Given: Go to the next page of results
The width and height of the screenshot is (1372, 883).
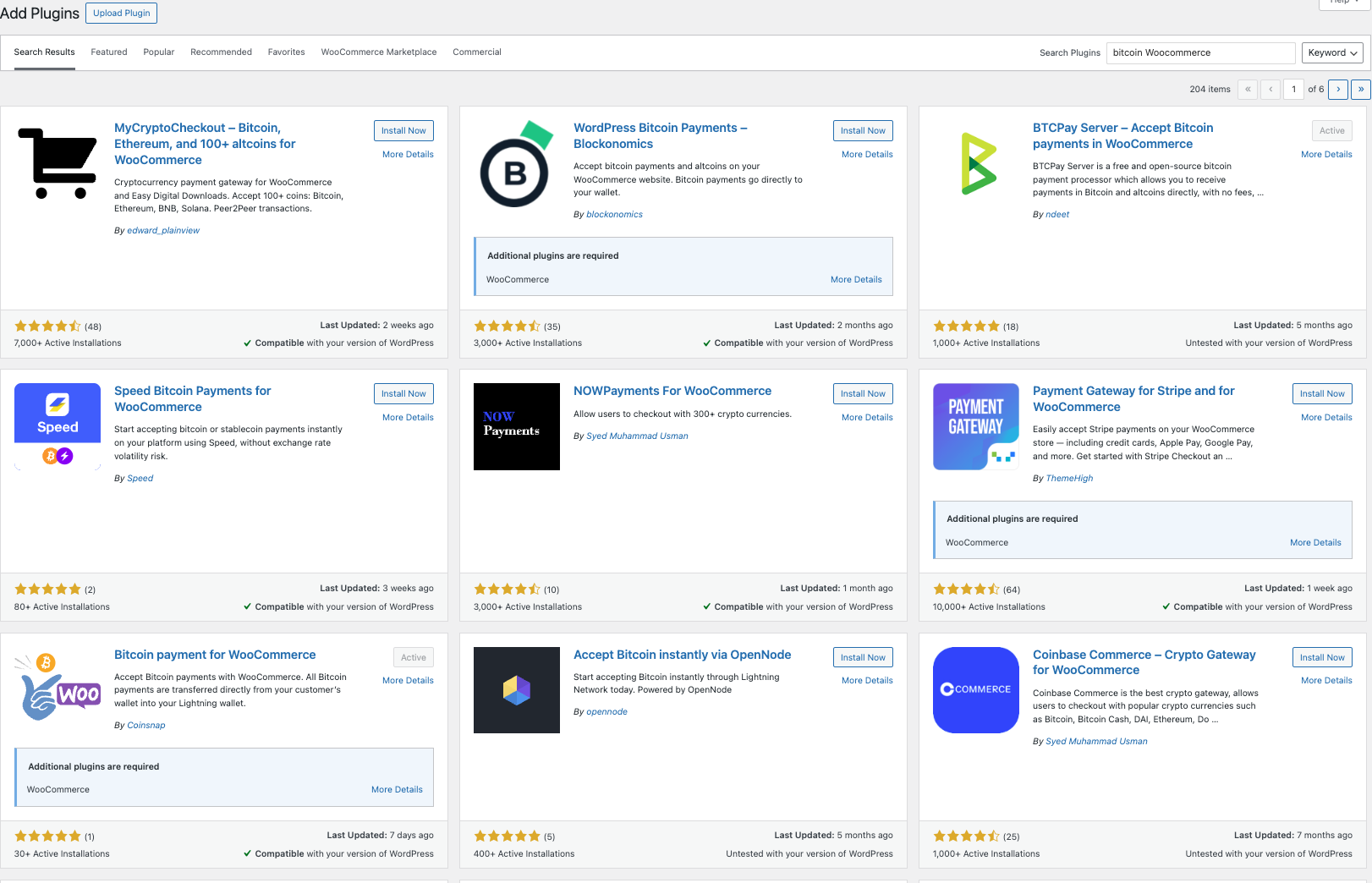Looking at the screenshot, I should [x=1338, y=89].
